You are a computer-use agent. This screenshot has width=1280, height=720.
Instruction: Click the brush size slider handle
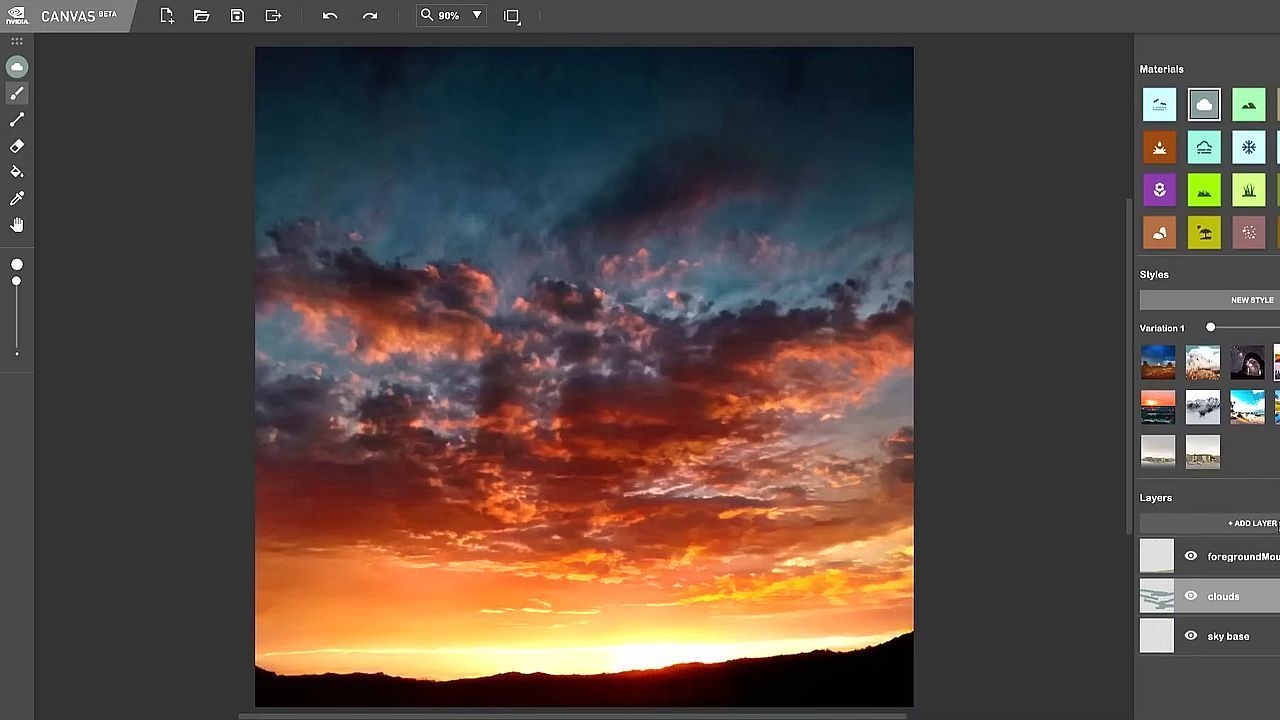(17, 282)
